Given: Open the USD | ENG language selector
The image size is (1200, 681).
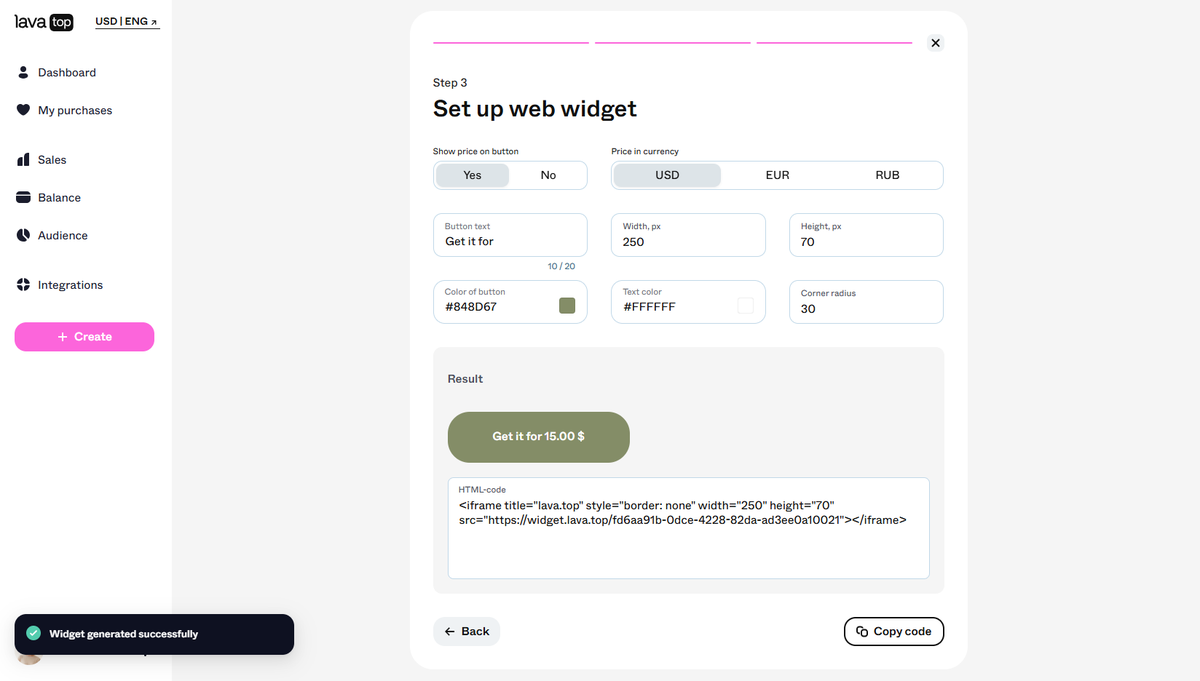Looking at the screenshot, I should (127, 22).
